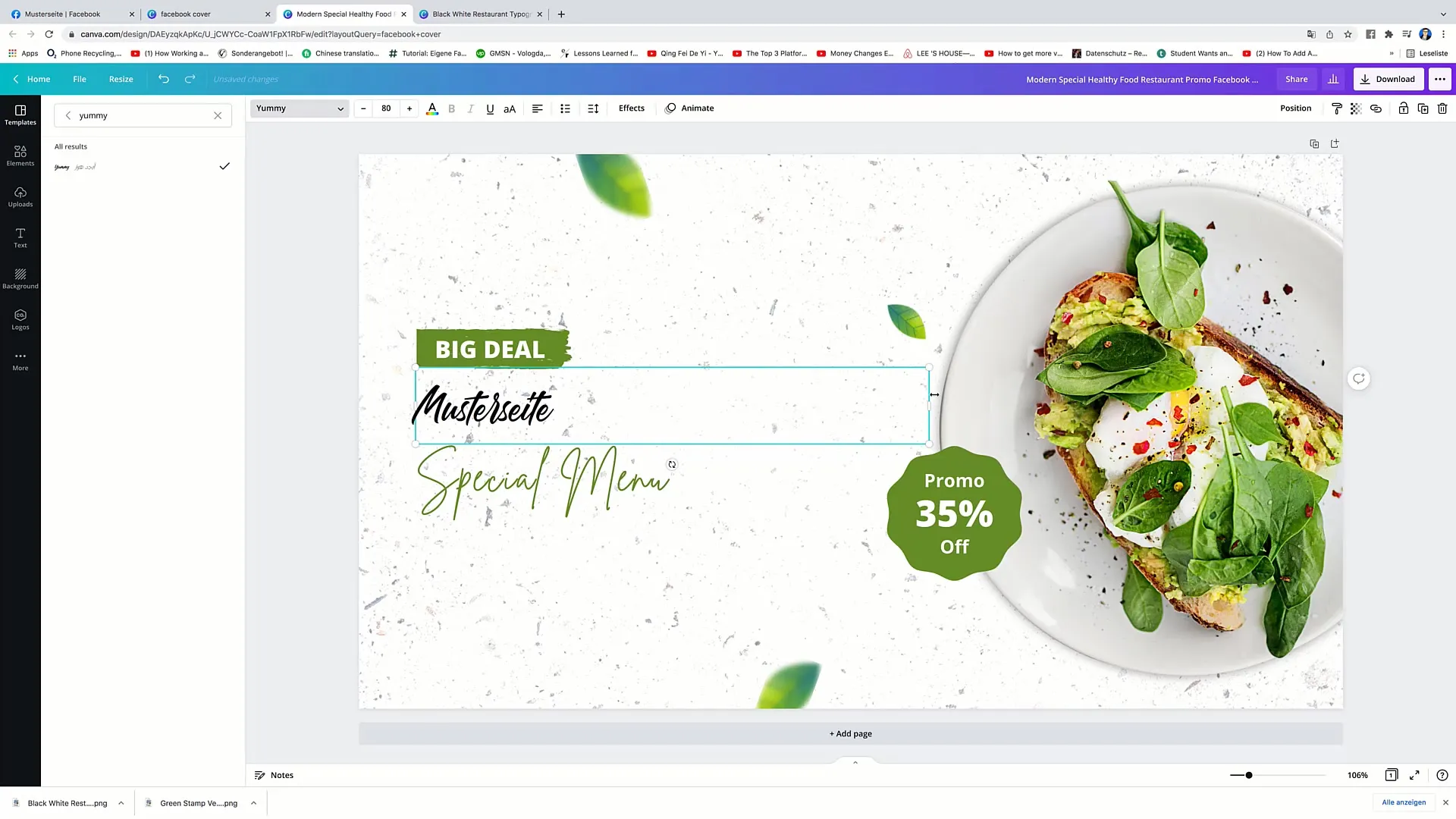The height and width of the screenshot is (819, 1456).
Task: Select the text alignment icon
Action: coord(537,108)
